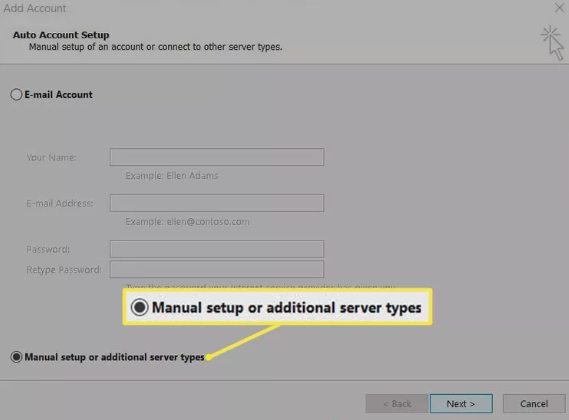Click the Example: ellen@contoso.com hint text
The image size is (569, 420).
tap(187, 222)
